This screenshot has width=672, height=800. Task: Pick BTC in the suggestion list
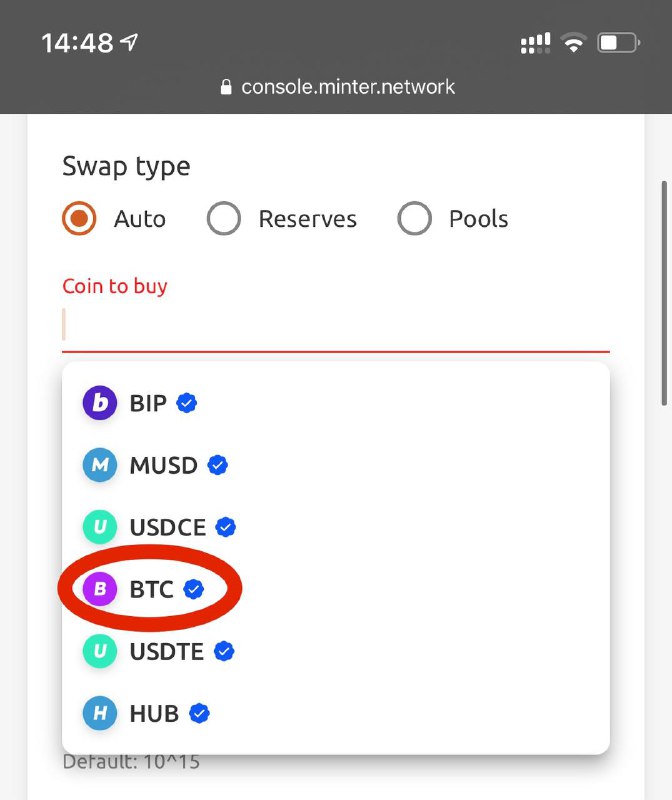tap(336, 589)
